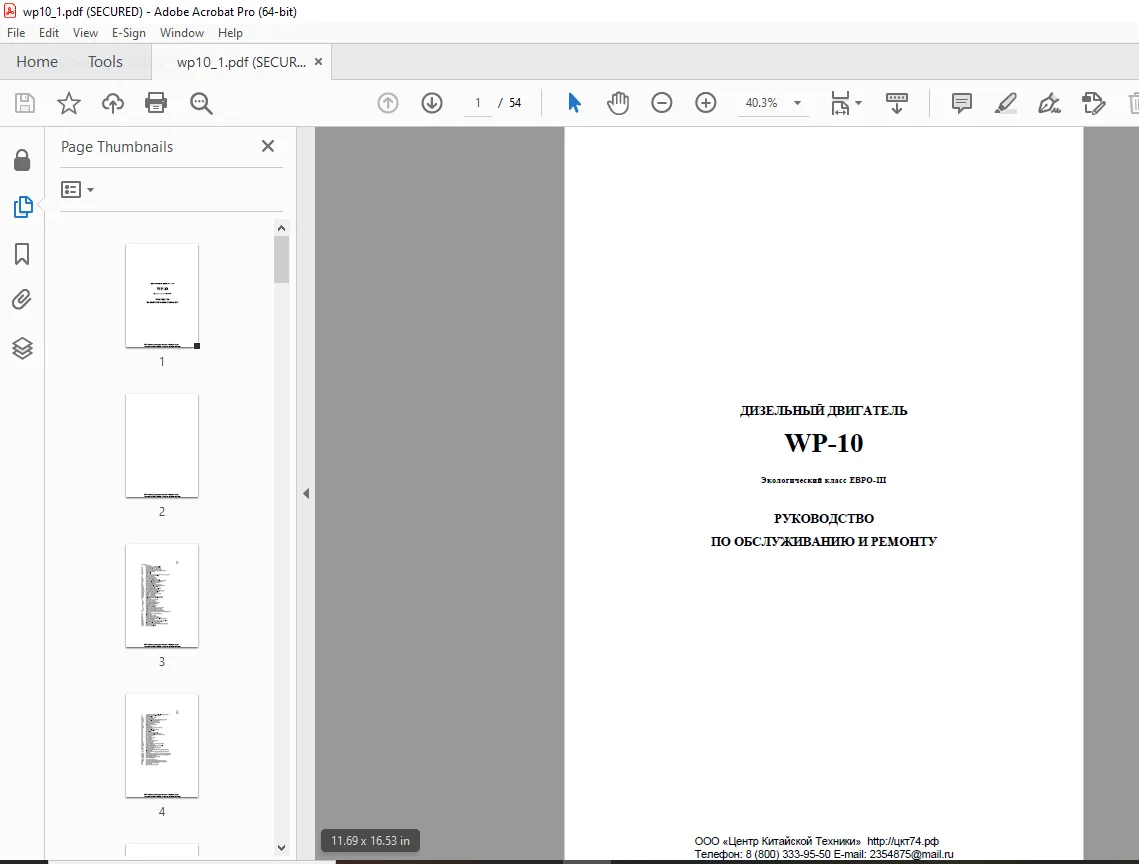This screenshot has width=1139, height=864.
Task: Open the Help menu
Action: tap(230, 33)
